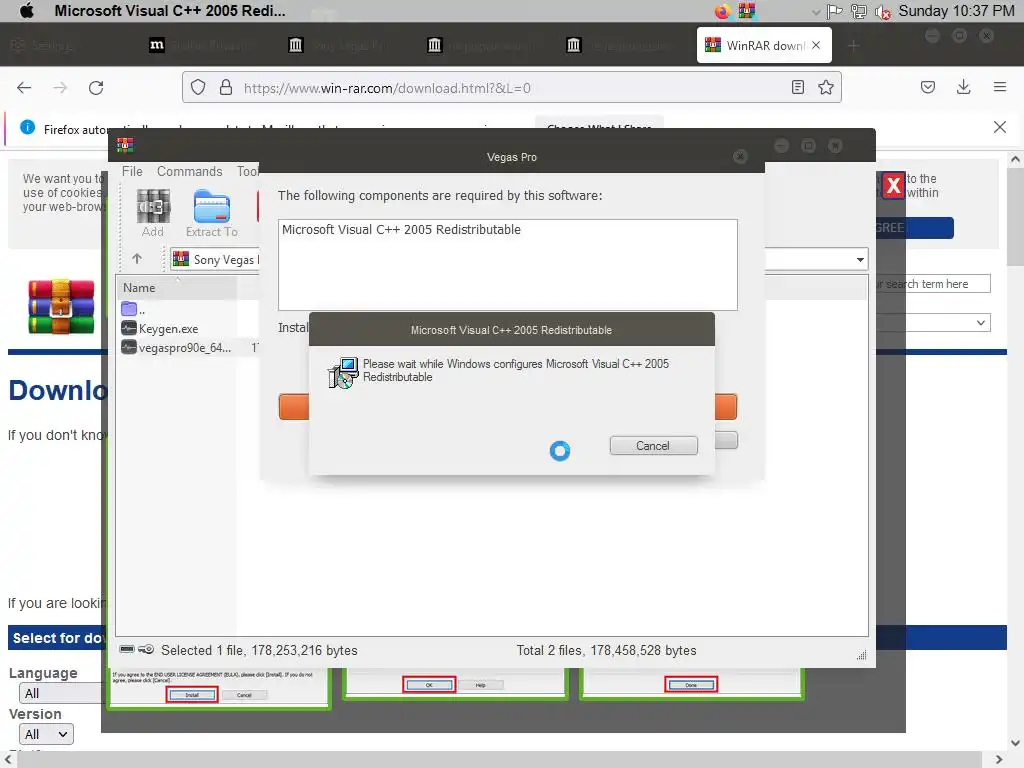Click the Windows installer icon in the dialog
Image resolution: width=1024 pixels, height=768 pixels.
344,373
